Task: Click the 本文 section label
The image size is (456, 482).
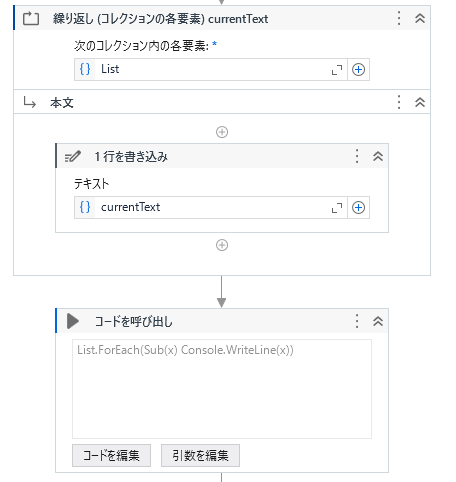Action: tap(62, 103)
